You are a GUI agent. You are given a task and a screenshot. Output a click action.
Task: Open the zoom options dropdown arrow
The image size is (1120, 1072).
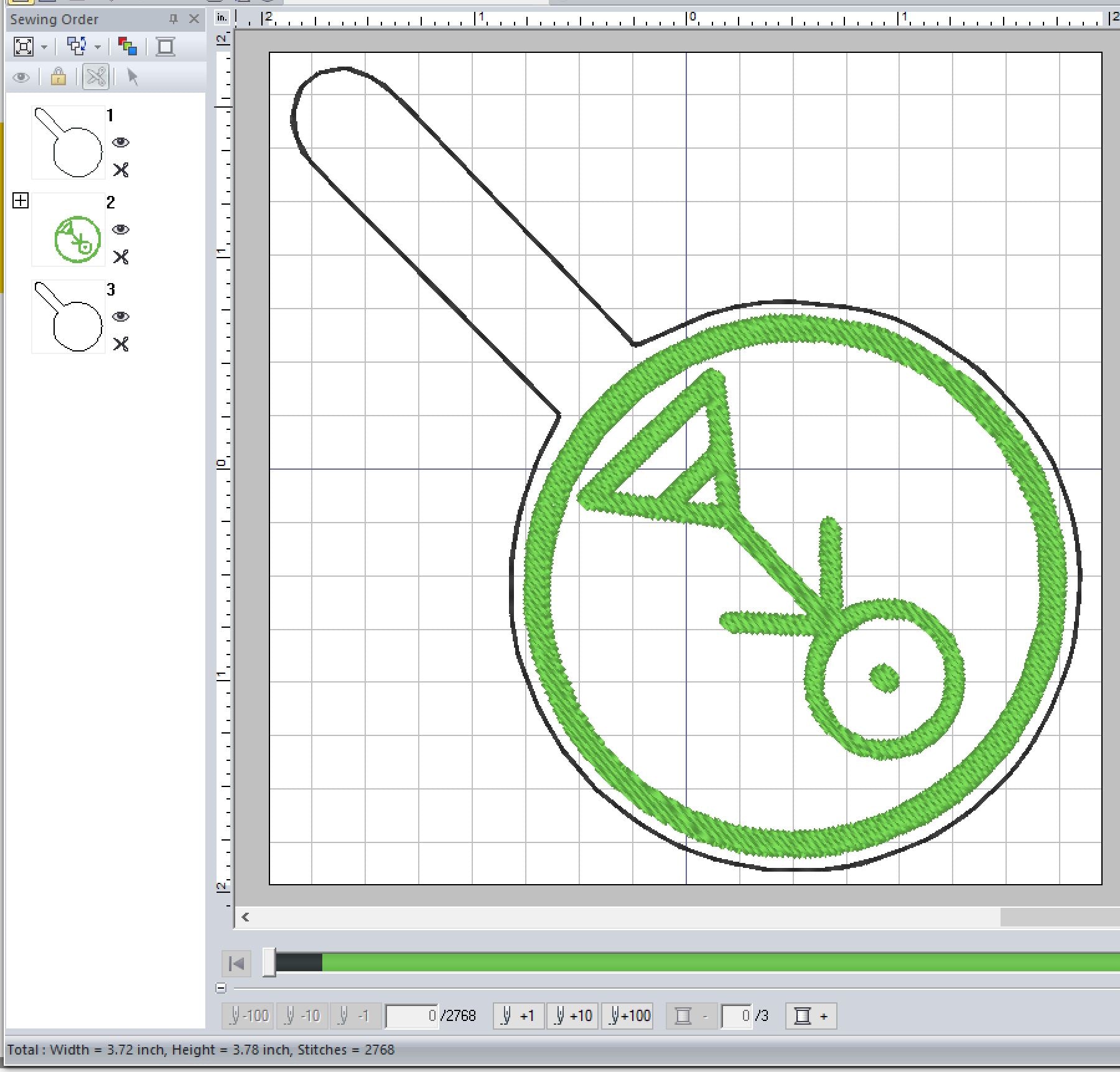44,47
